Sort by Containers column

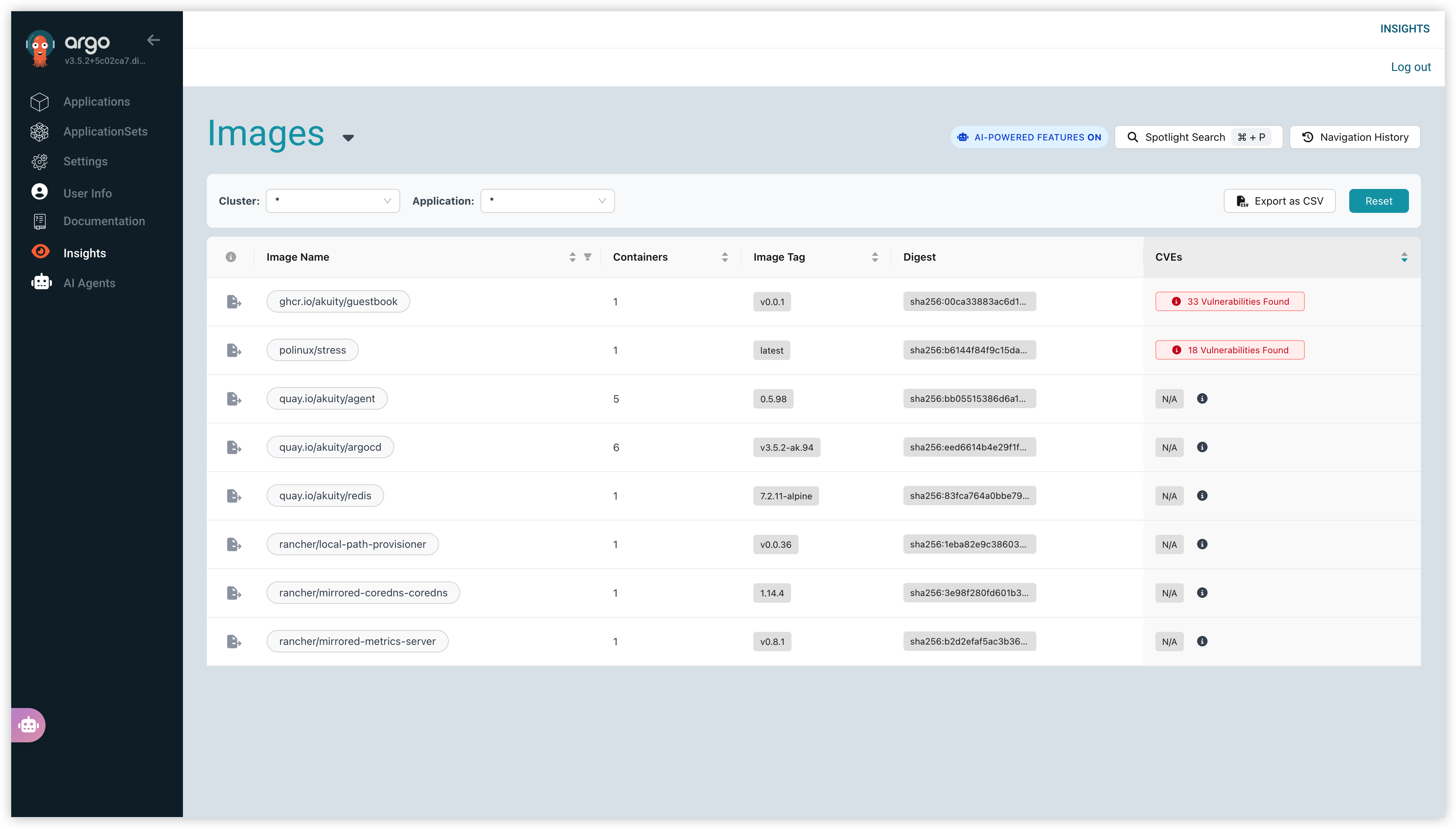(x=725, y=257)
